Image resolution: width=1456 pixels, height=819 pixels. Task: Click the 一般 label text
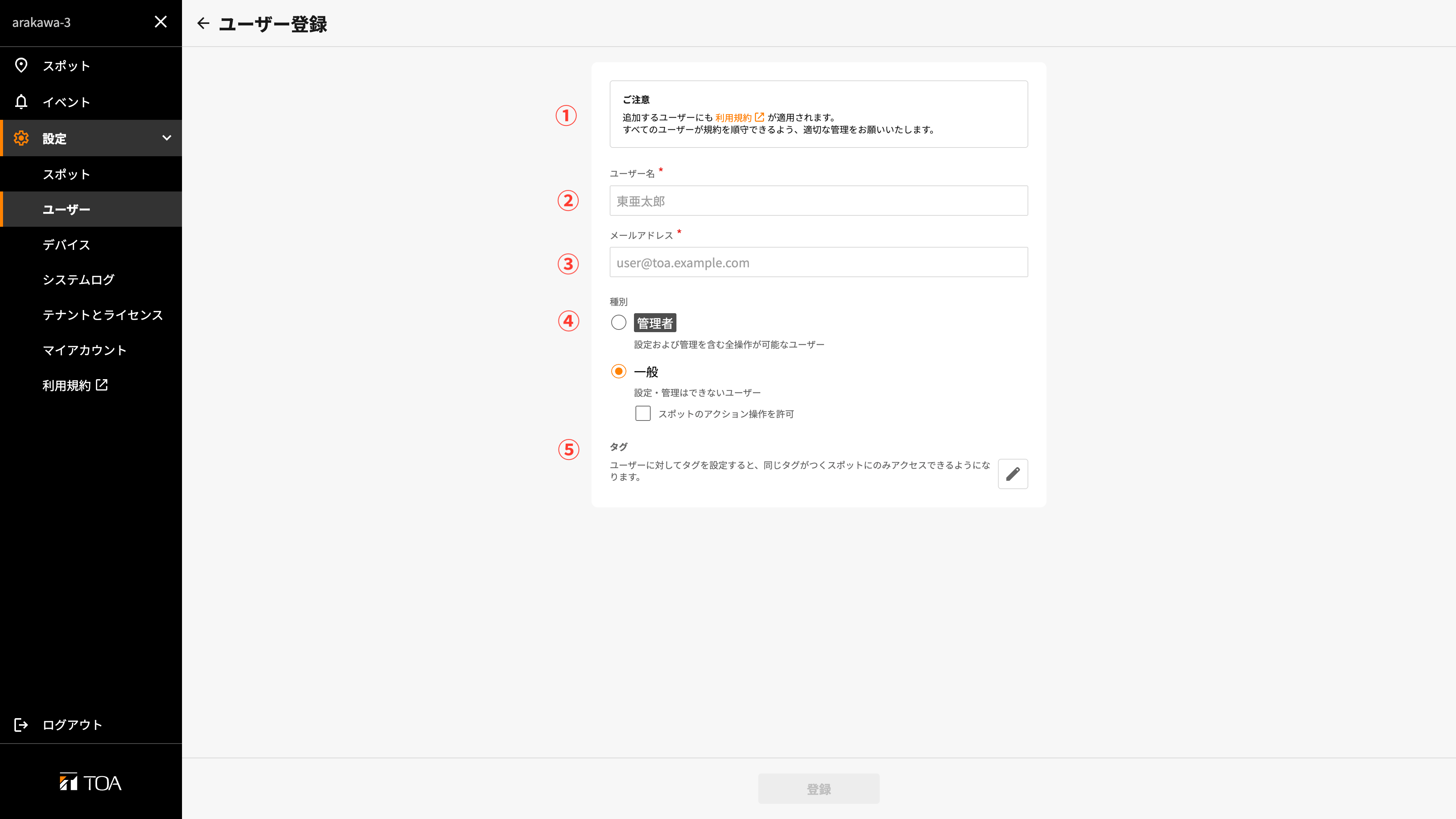click(x=646, y=372)
